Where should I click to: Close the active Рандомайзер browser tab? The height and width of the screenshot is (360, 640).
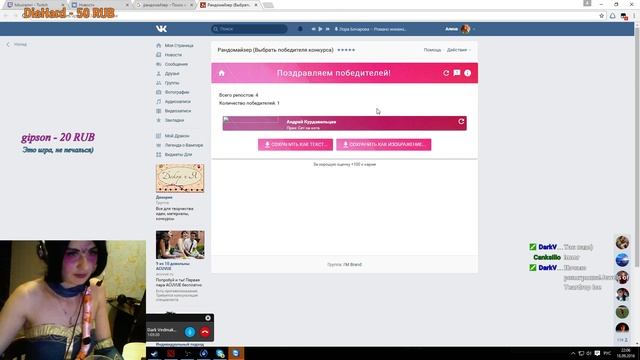pos(256,5)
